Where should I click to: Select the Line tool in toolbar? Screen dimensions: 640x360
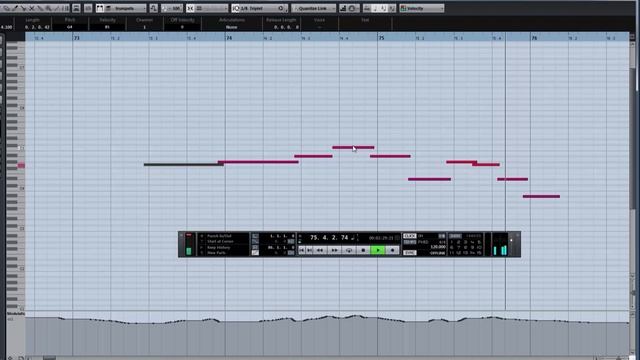coord(57,8)
